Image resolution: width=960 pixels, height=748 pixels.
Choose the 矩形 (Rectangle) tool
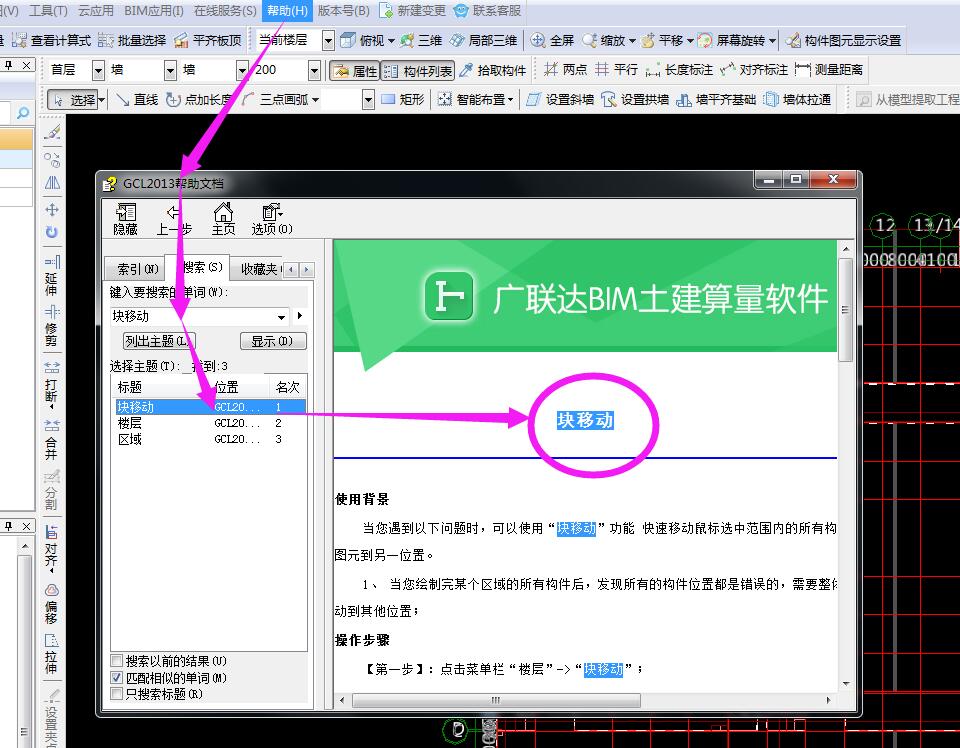coord(402,99)
